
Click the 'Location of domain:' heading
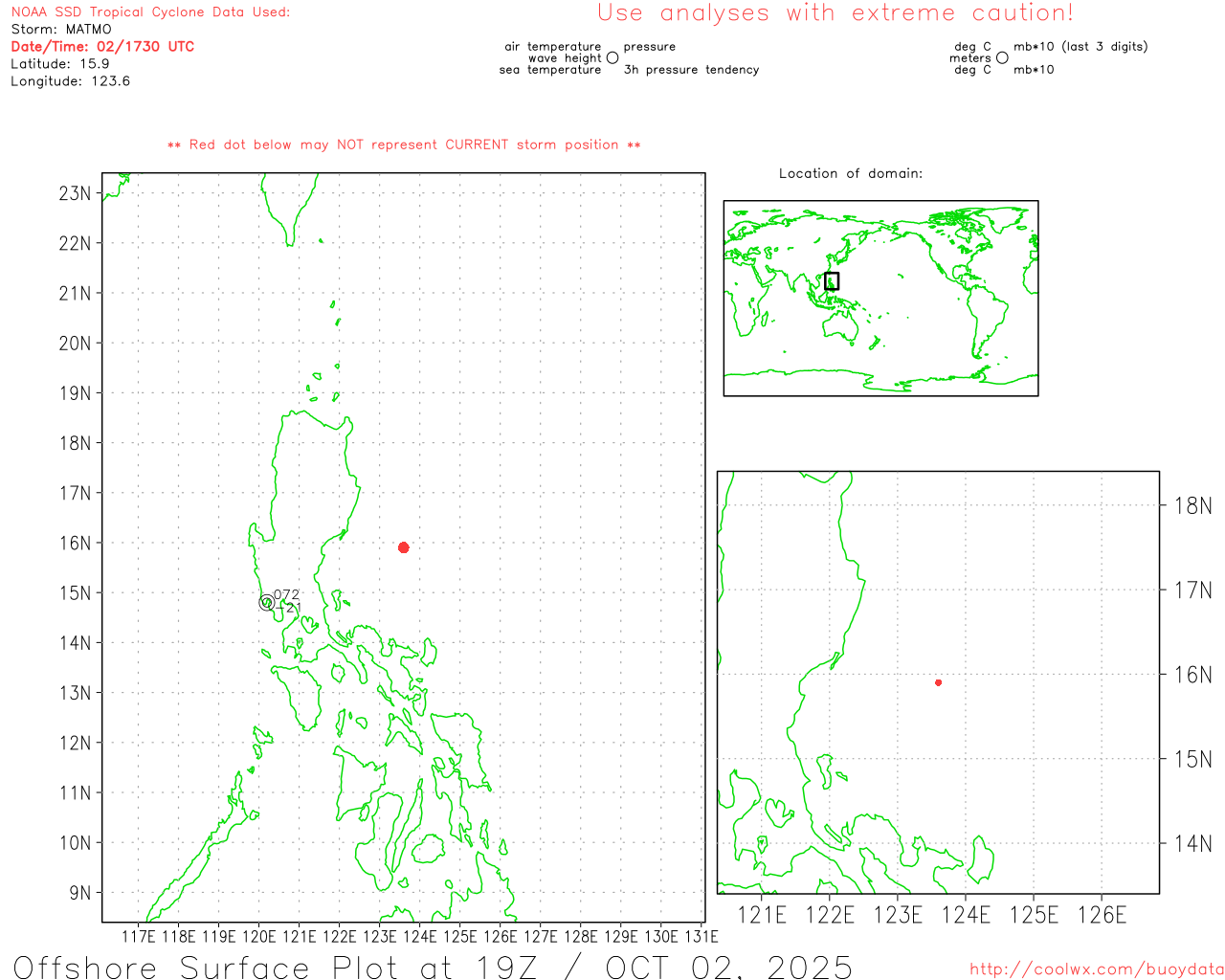pos(850,173)
